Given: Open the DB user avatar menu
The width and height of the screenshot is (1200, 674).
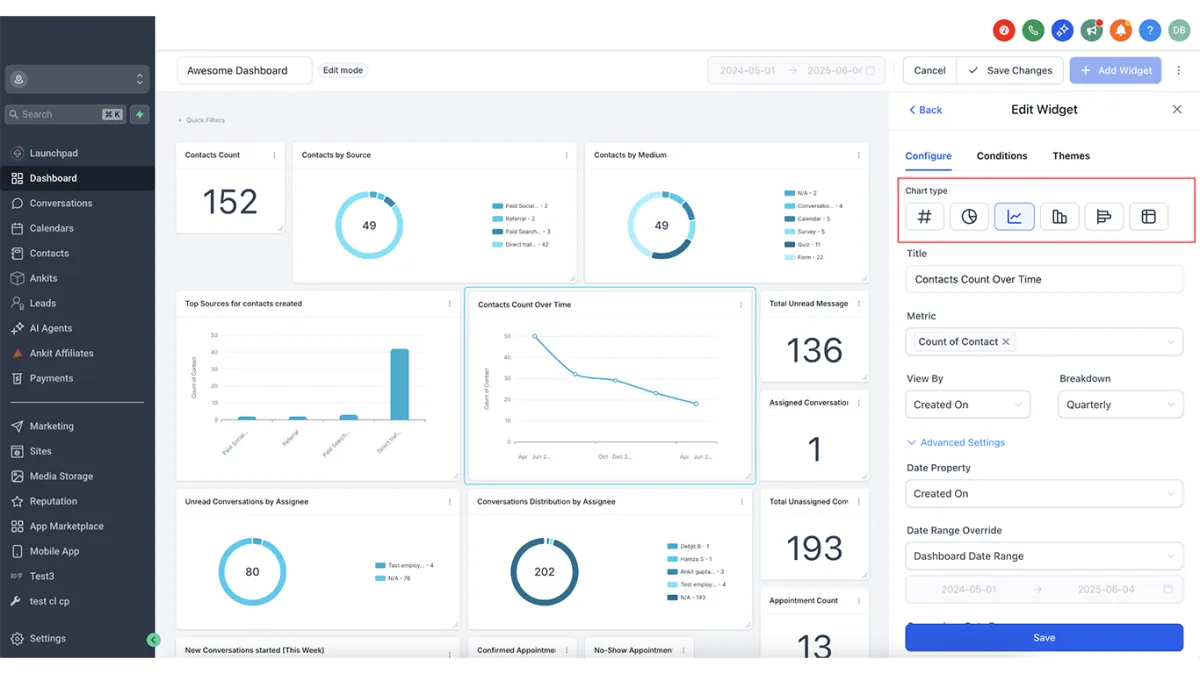Looking at the screenshot, I should pyautogui.click(x=1179, y=30).
